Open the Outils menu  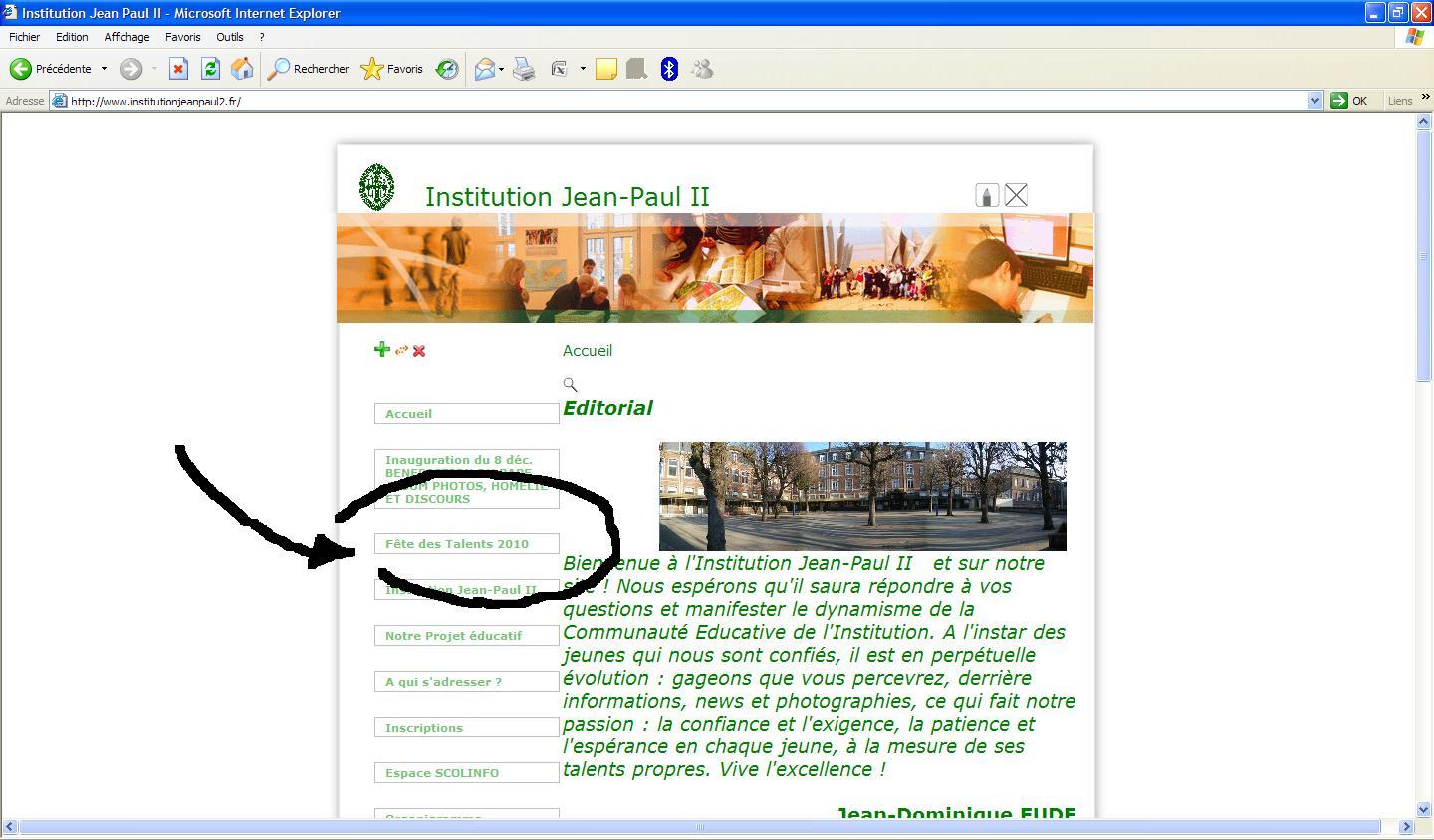230,37
